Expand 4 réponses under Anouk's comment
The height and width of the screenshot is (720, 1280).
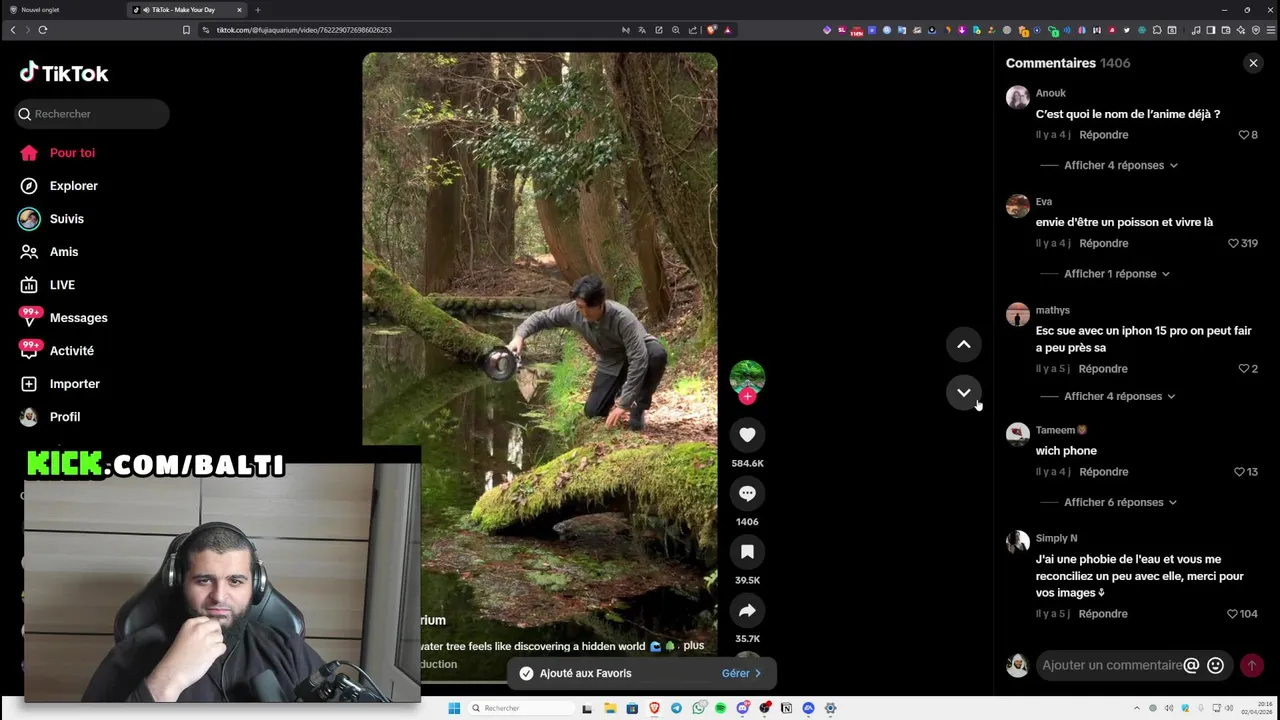[x=1121, y=165]
